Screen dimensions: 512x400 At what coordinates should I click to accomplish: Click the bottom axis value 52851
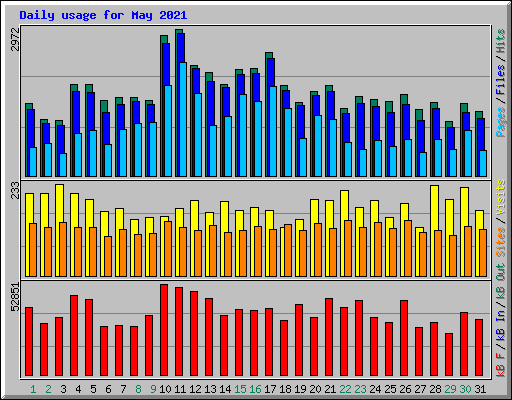point(15,296)
